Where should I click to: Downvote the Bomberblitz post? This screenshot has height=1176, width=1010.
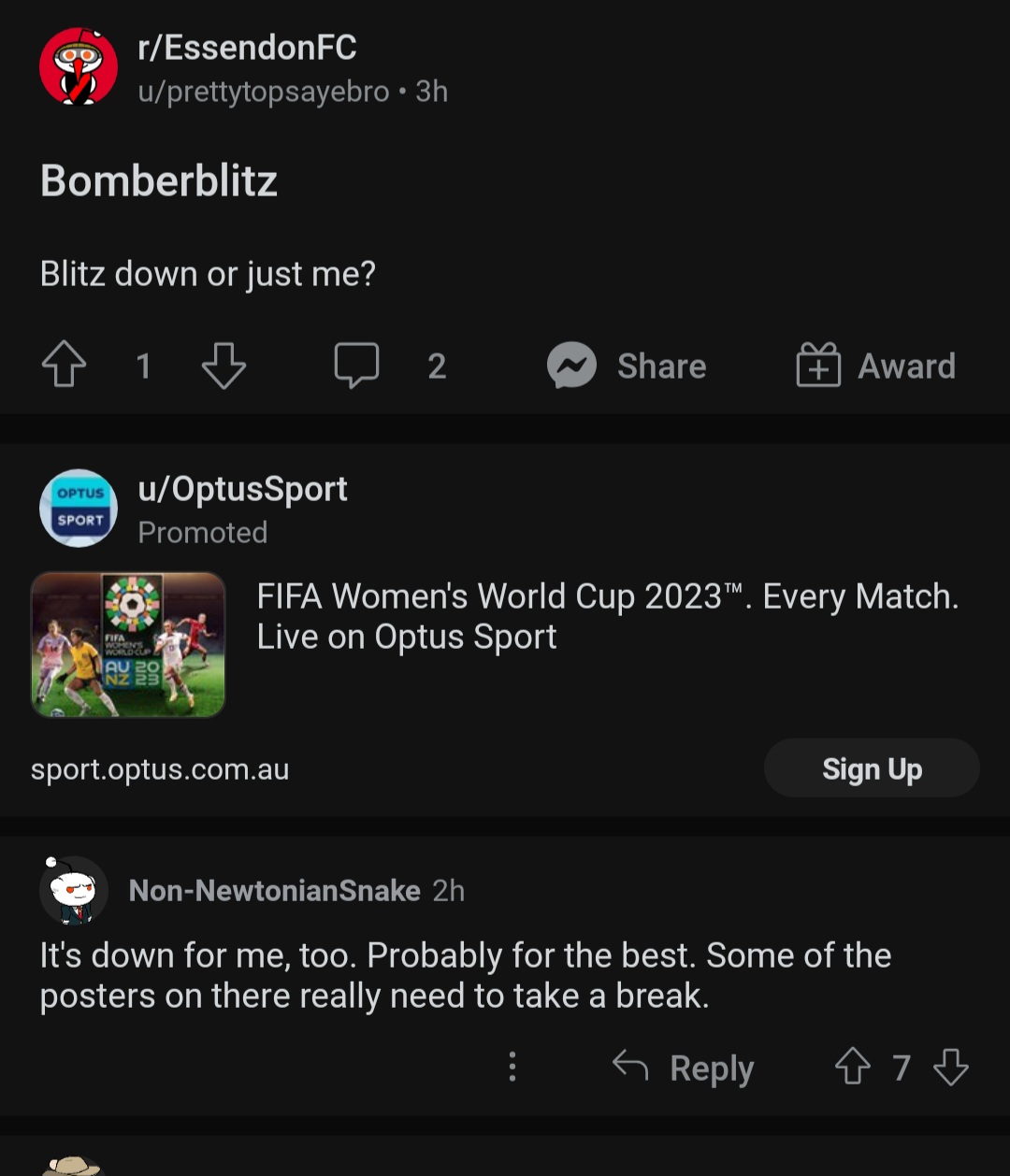224,366
